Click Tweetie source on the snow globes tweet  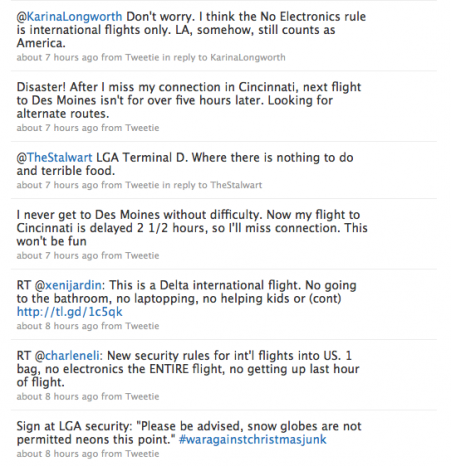point(142,454)
